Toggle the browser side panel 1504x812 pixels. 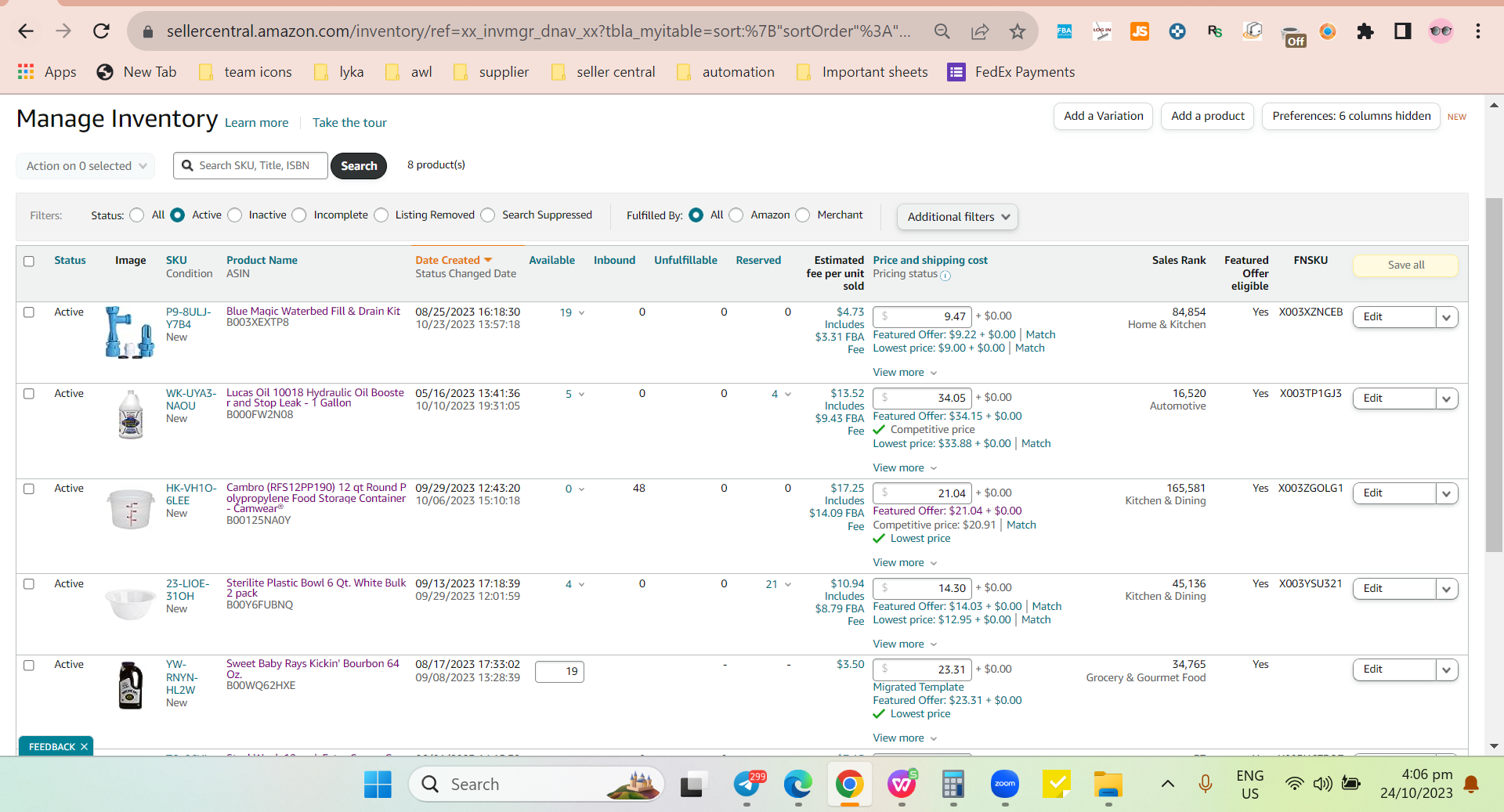(x=1403, y=31)
